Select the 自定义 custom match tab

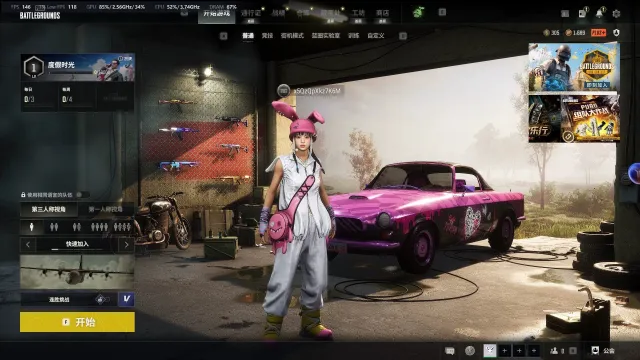pos(376,36)
